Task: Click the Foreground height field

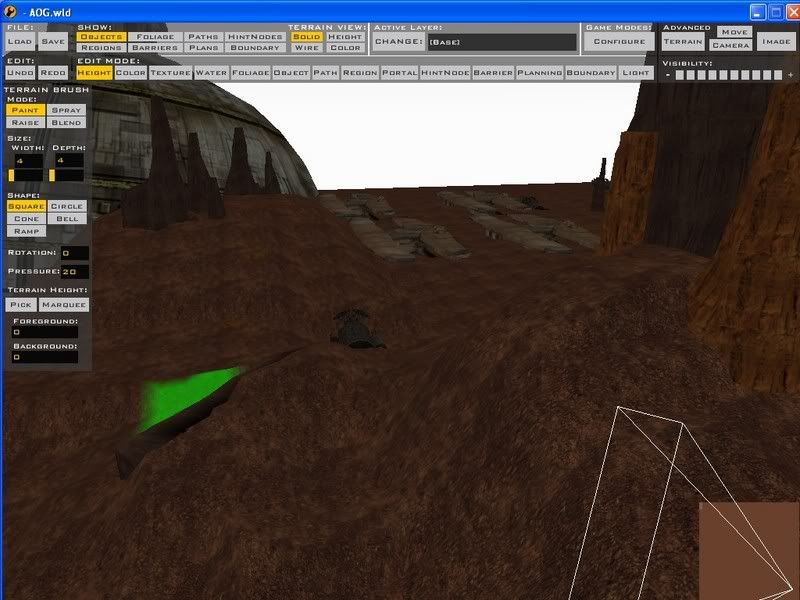Action: [45, 332]
